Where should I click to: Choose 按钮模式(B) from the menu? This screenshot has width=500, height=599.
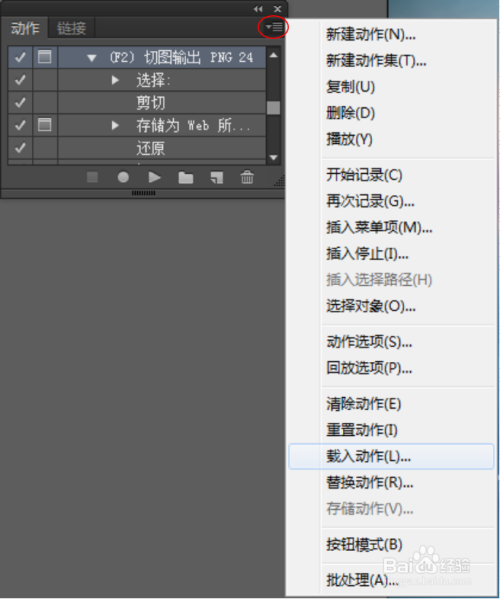(392, 545)
